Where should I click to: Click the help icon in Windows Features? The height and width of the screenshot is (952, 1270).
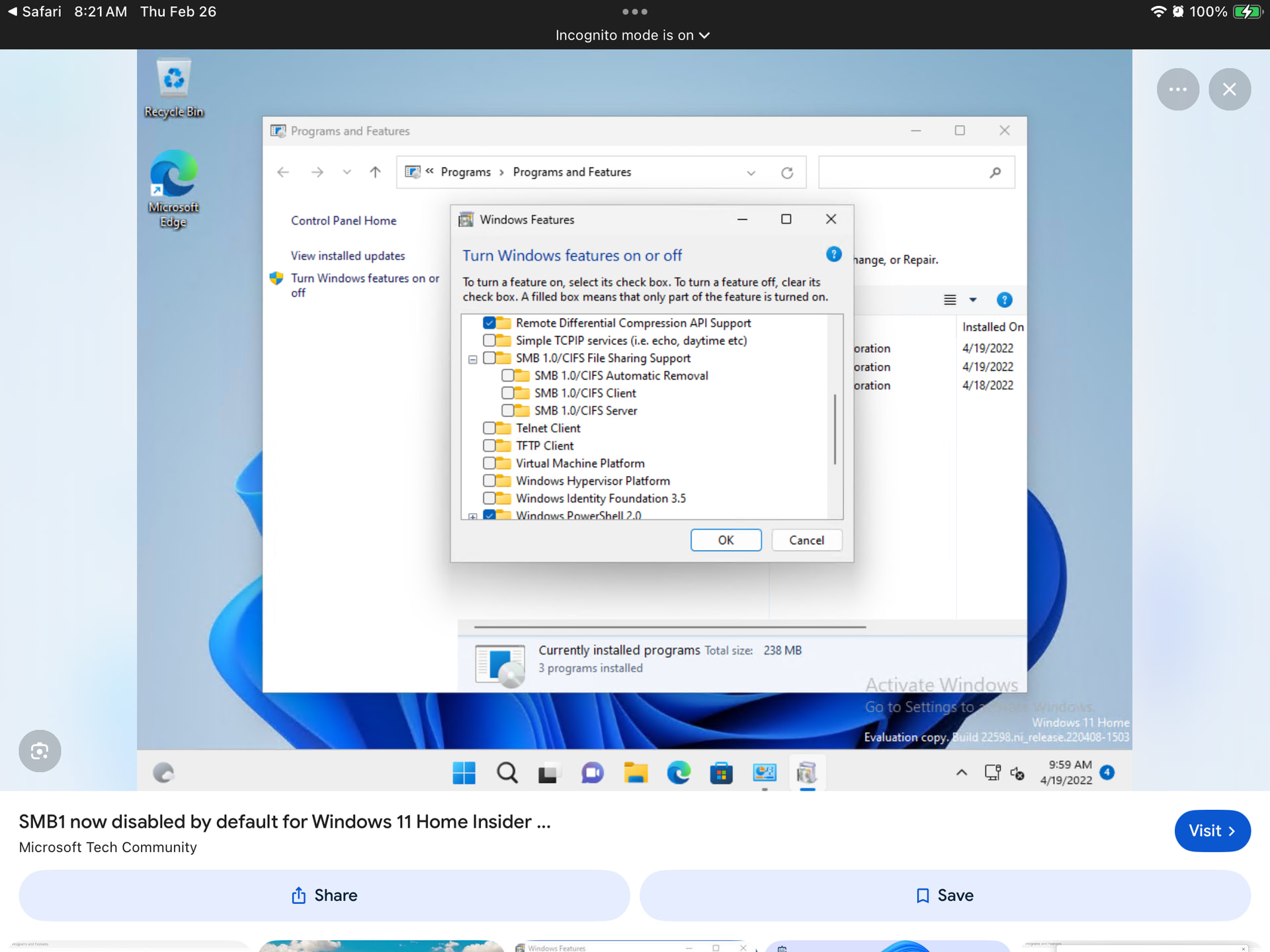point(833,255)
